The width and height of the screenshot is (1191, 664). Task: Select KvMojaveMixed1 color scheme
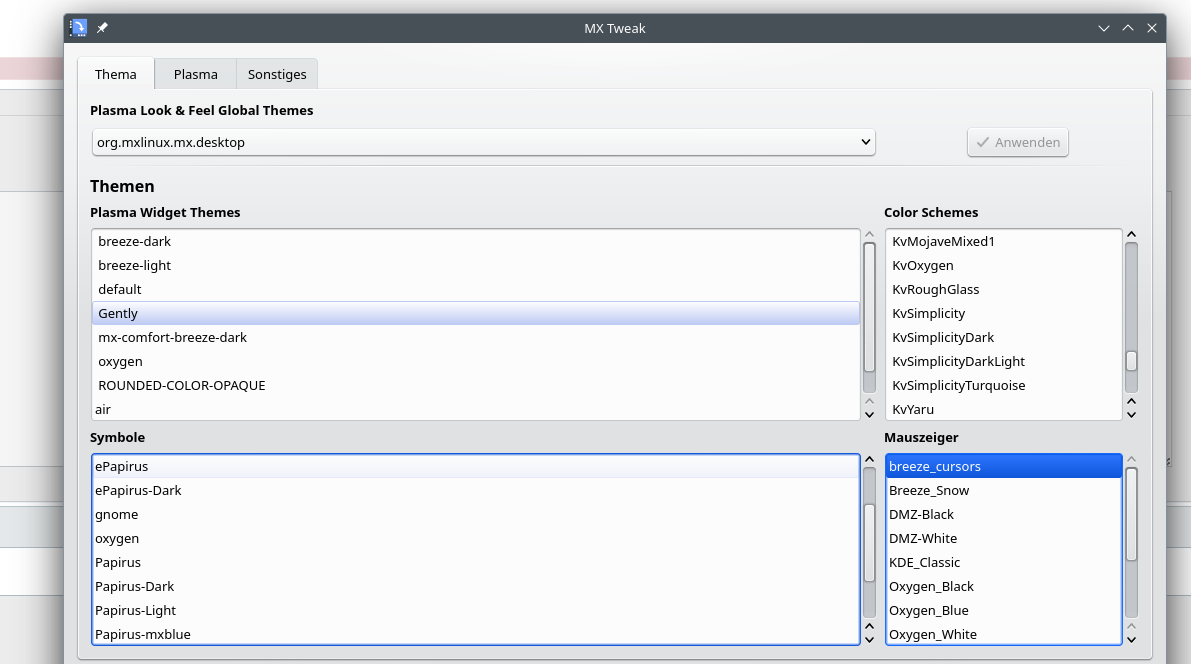click(x=1003, y=241)
